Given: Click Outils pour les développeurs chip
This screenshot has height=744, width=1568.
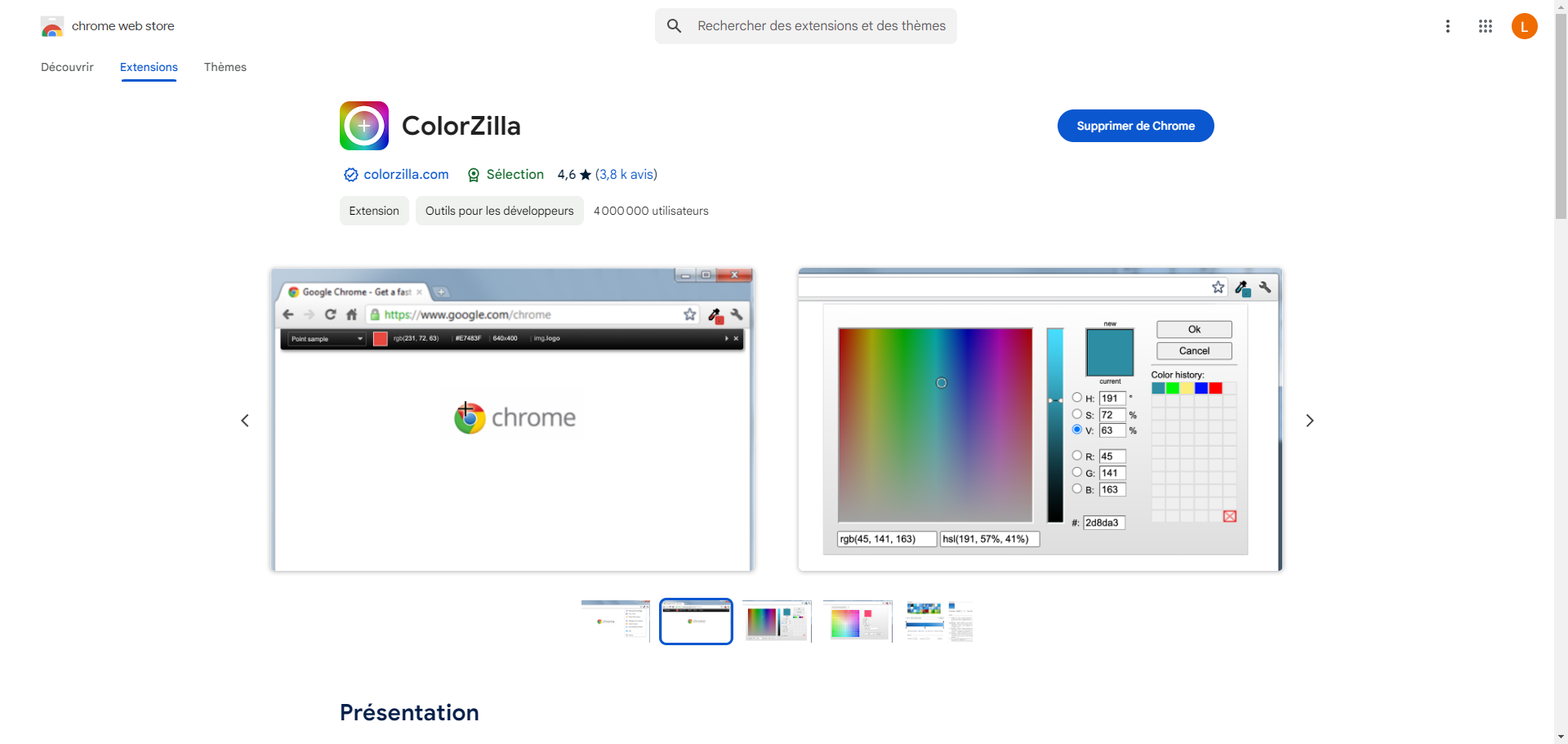Looking at the screenshot, I should click(499, 211).
